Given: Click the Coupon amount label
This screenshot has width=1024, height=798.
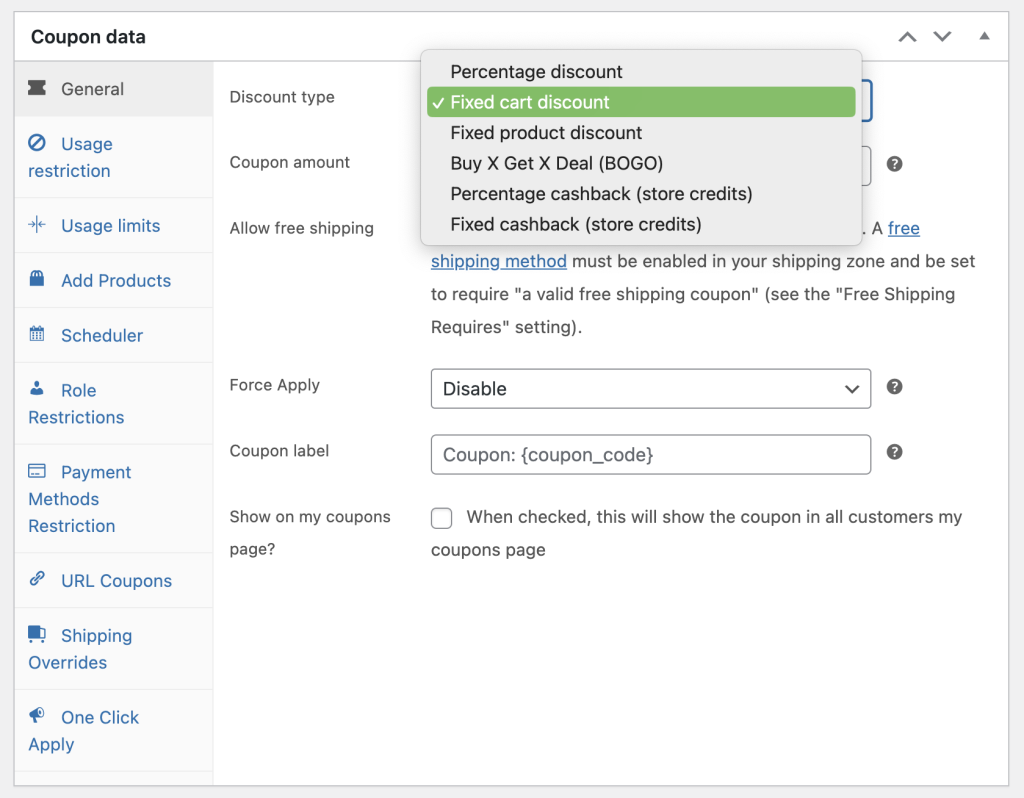Looking at the screenshot, I should click(290, 162).
